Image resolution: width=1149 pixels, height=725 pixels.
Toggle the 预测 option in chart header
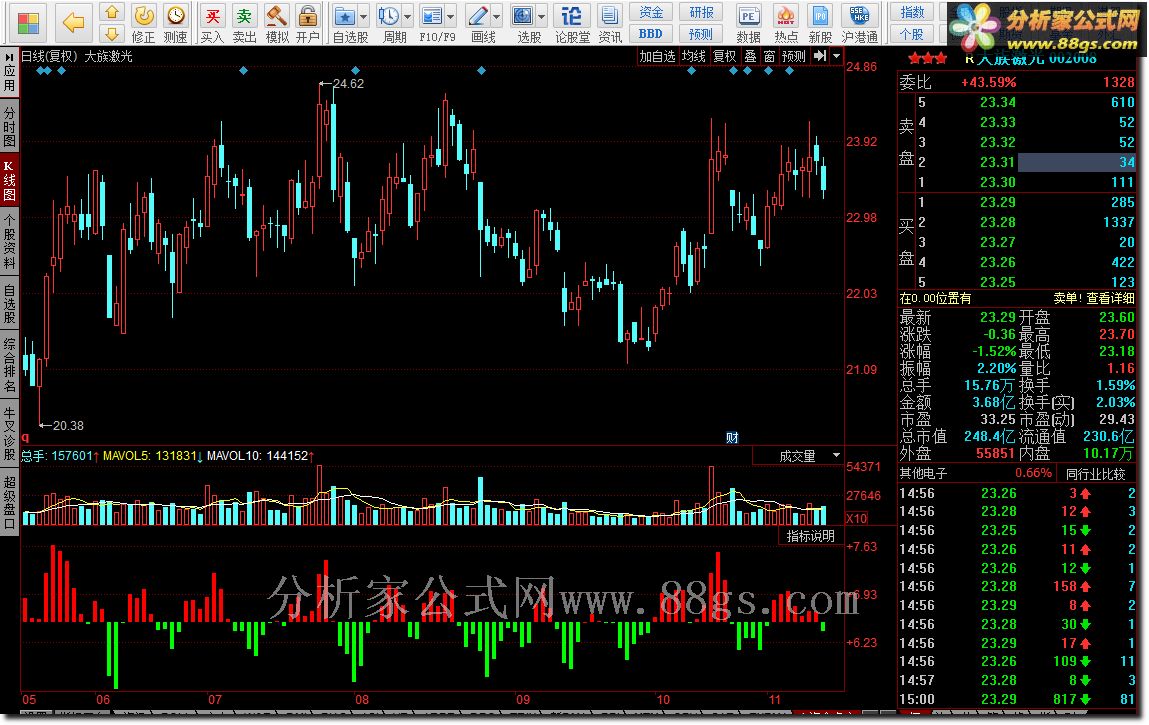coord(794,56)
